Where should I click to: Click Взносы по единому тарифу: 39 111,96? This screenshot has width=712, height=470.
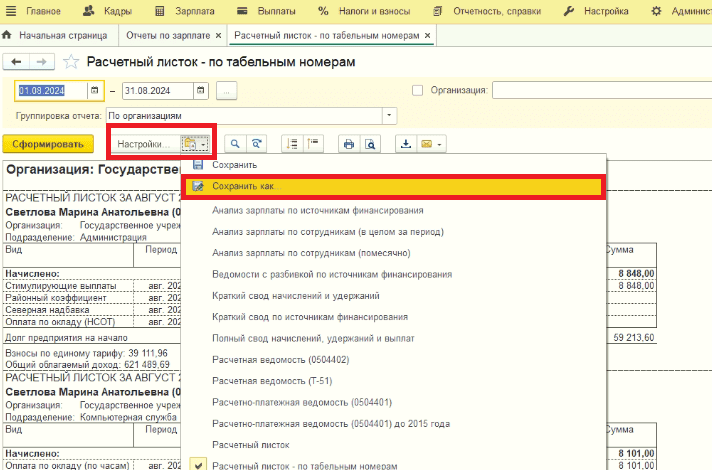pos(86,353)
